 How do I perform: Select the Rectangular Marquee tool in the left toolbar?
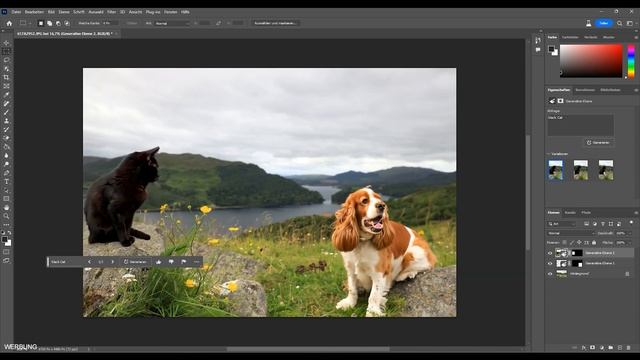click(6, 51)
